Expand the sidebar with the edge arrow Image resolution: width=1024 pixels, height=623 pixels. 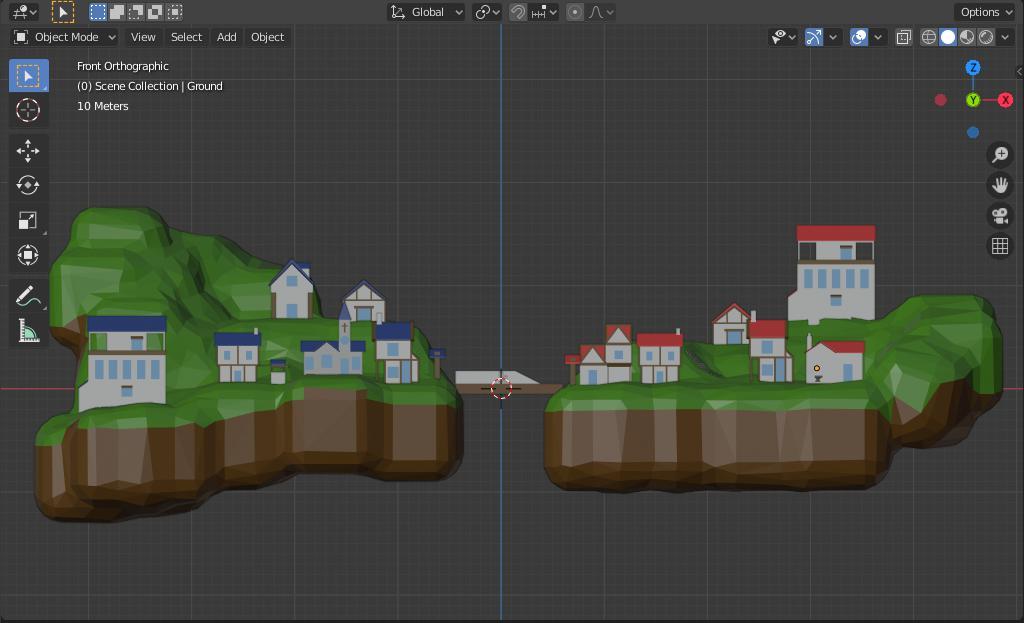coord(1018,71)
